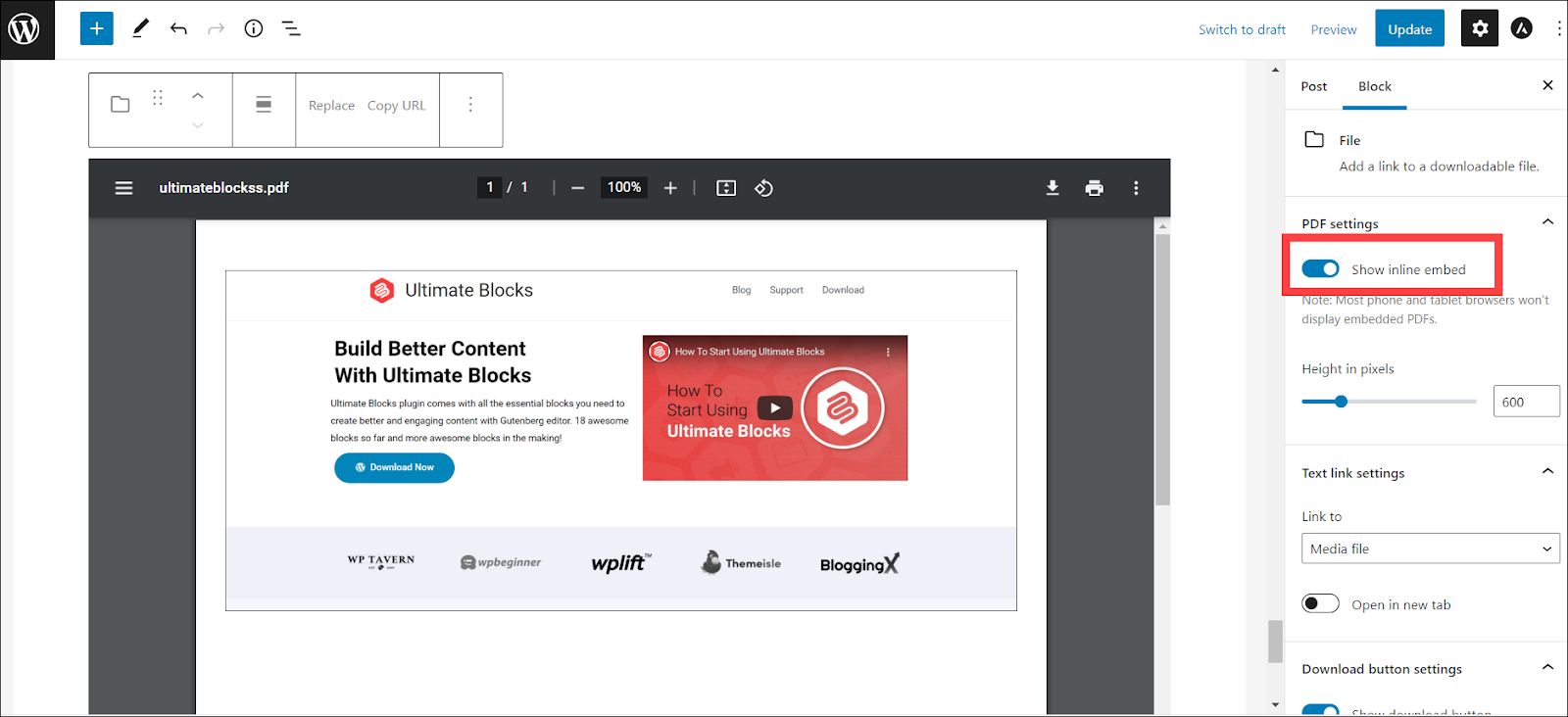Collapse the Download button settings section
This screenshot has width=1568, height=717.
pos(1547,667)
